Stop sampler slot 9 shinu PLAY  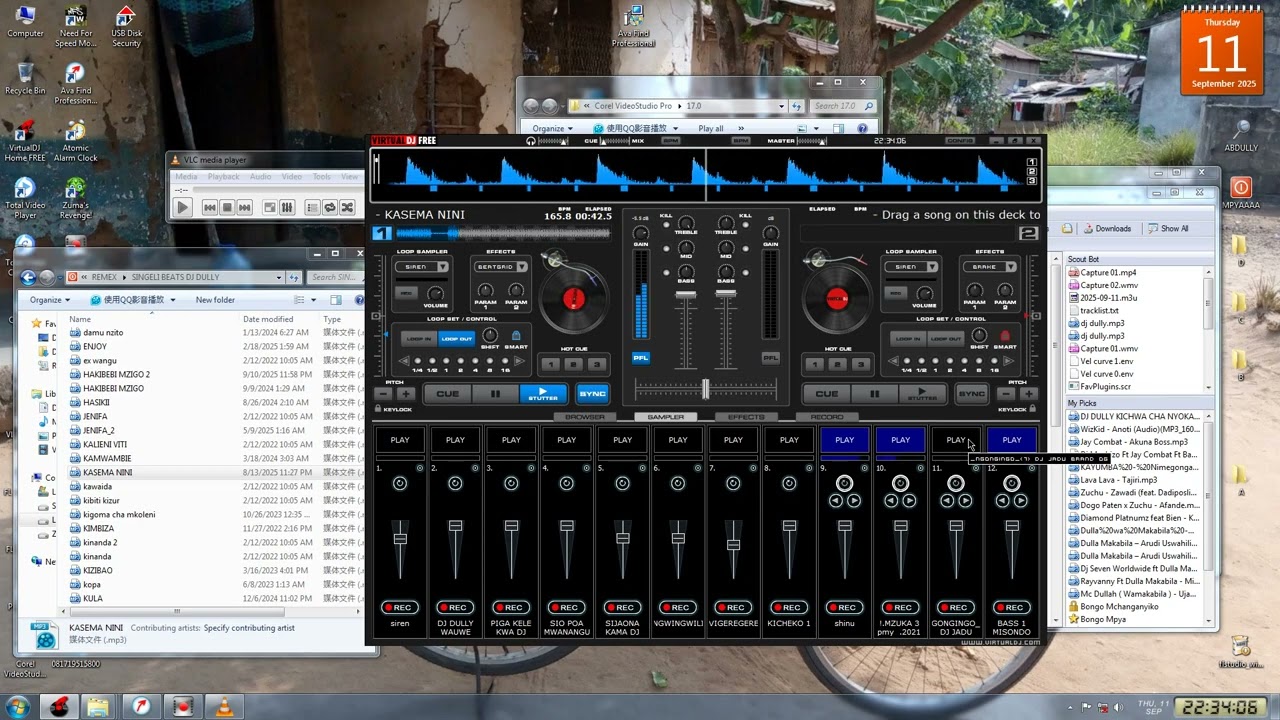(x=845, y=440)
